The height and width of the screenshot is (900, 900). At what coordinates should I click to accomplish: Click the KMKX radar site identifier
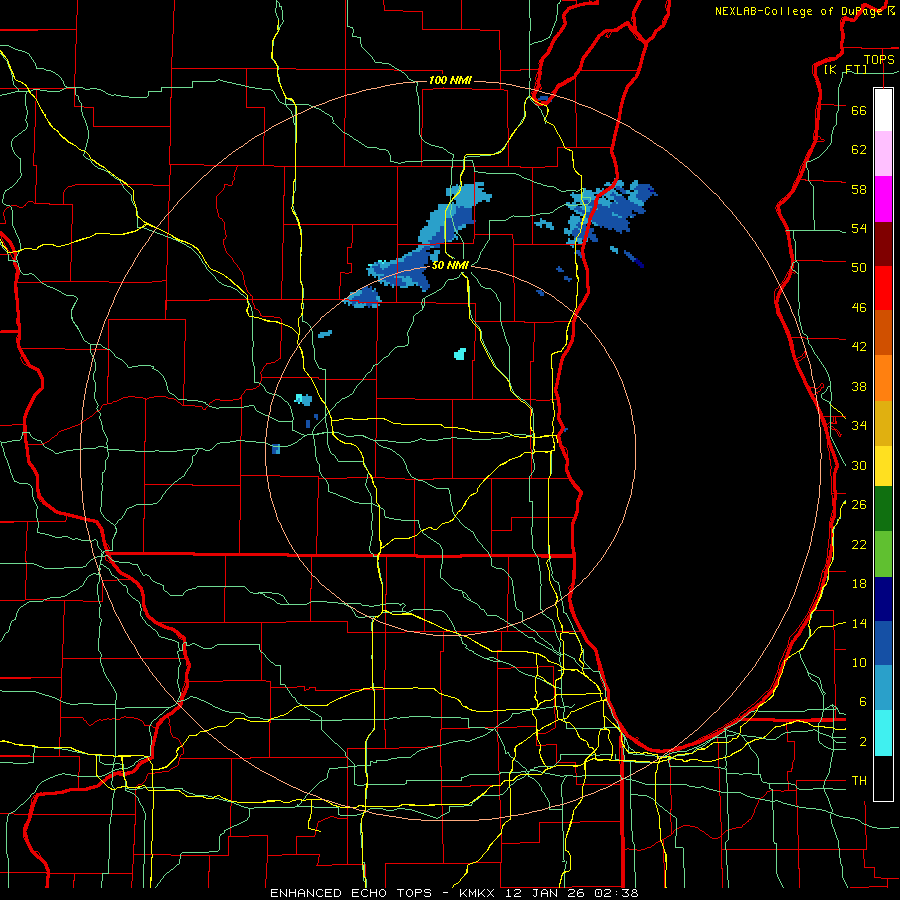click(x=480, y=893)
